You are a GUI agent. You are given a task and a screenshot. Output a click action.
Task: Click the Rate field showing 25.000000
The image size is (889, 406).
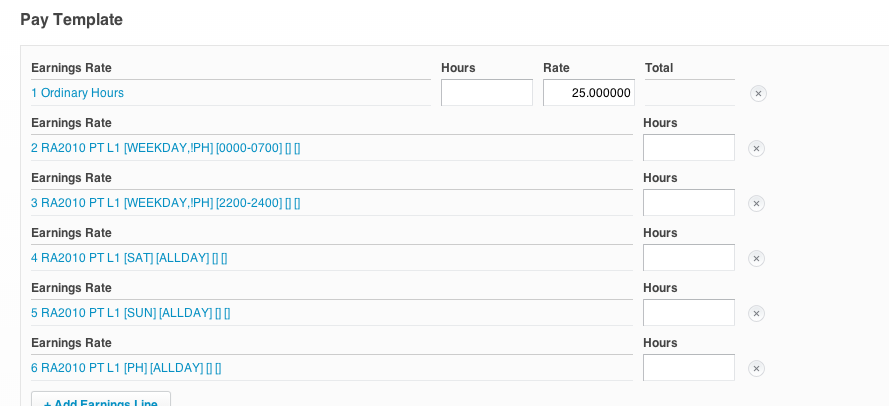pos(588,93)
